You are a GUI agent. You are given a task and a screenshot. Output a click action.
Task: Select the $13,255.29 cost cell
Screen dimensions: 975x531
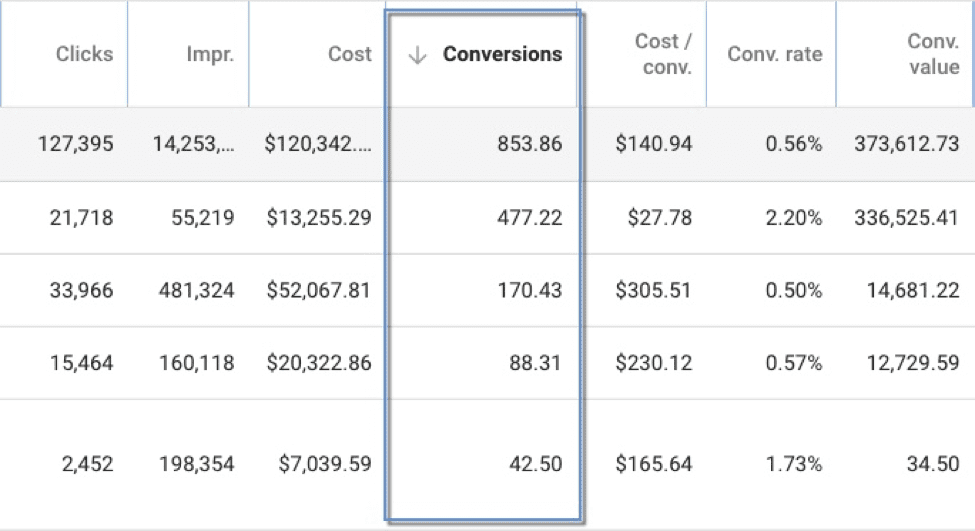(x=318, y=217)
